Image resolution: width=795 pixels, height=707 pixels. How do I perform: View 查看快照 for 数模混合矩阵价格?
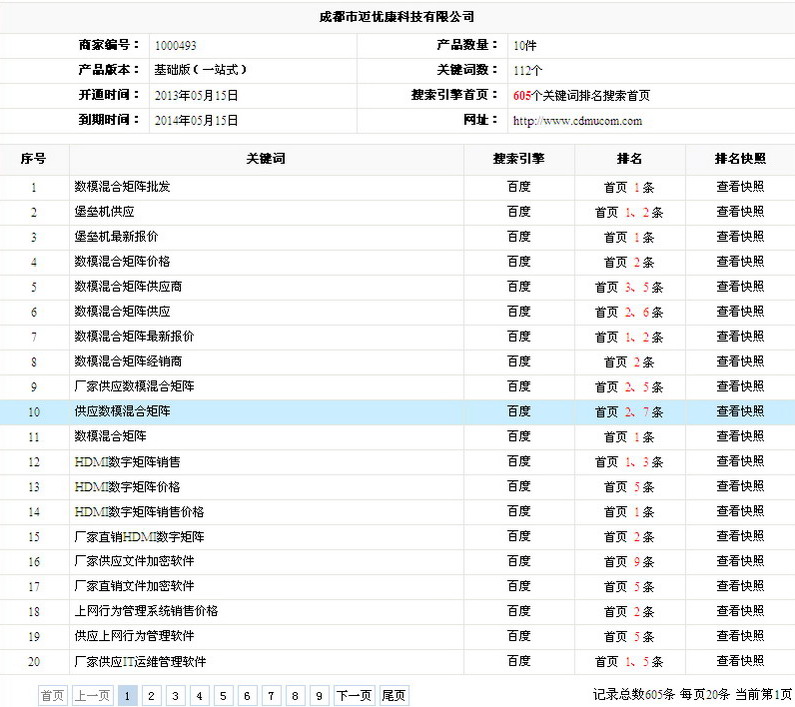pos(740,261)
